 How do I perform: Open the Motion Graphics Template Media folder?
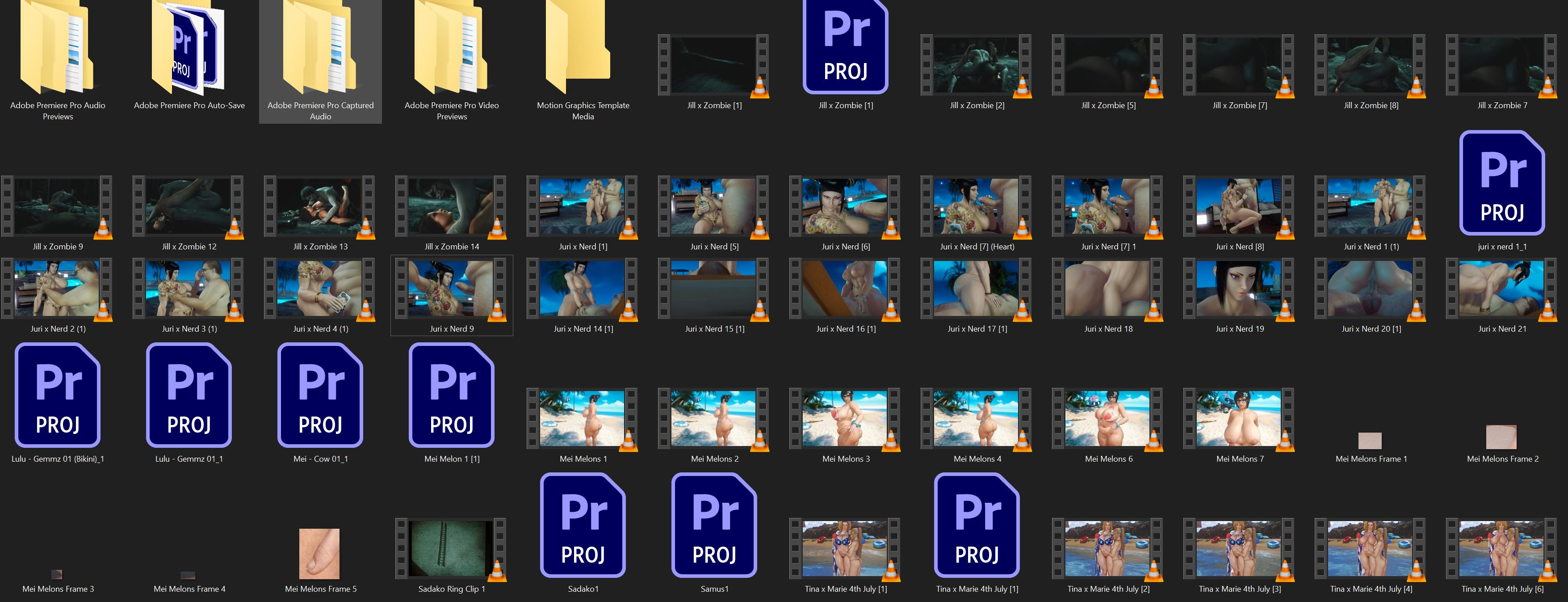(x=578, y=47)
